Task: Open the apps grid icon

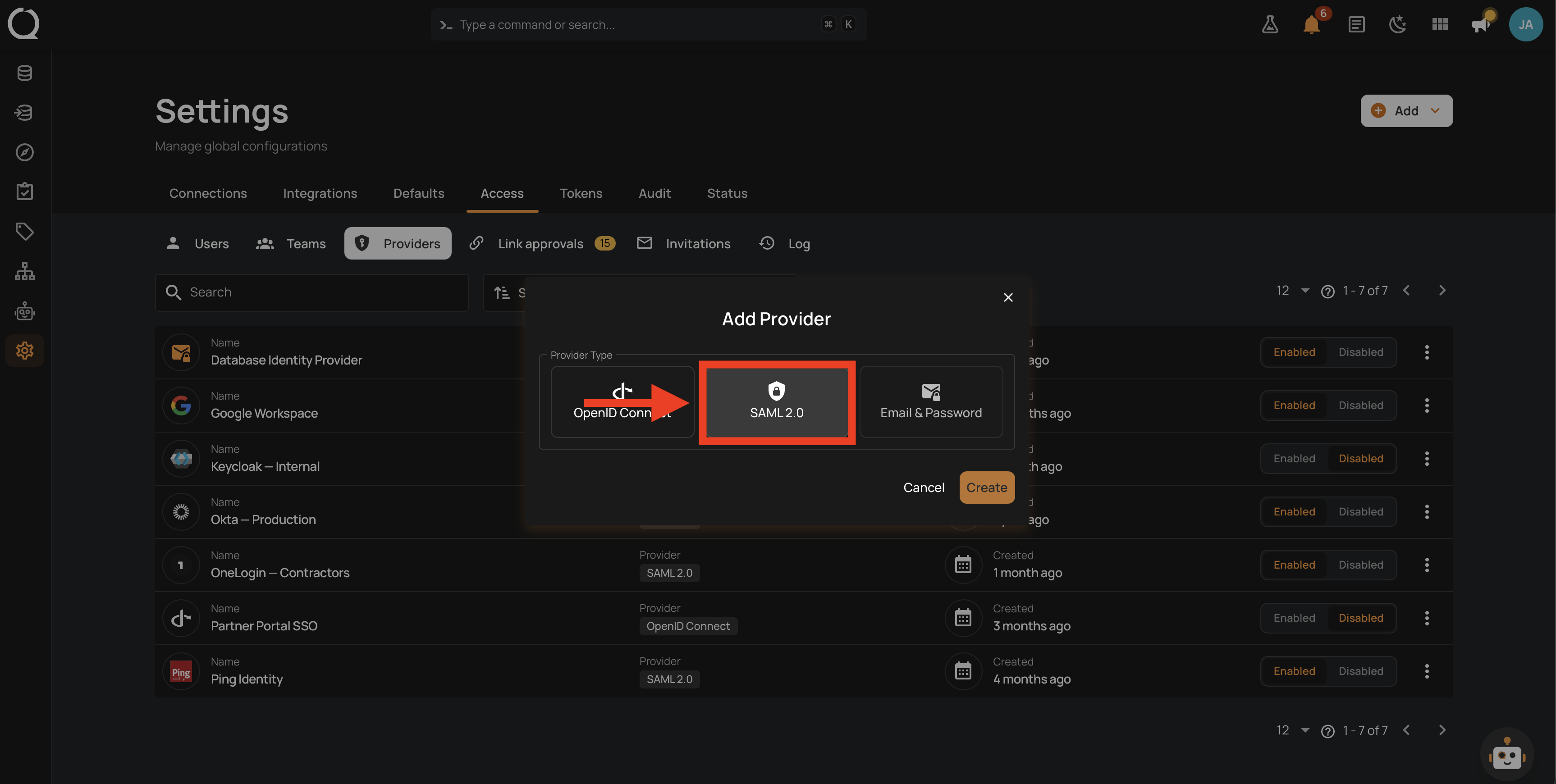Action: tap(1440, 25)
